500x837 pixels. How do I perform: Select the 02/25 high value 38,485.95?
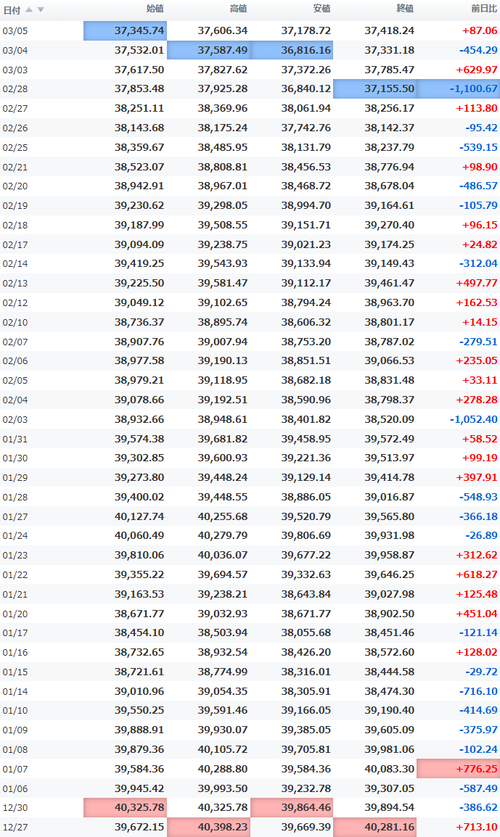point(223,147)
